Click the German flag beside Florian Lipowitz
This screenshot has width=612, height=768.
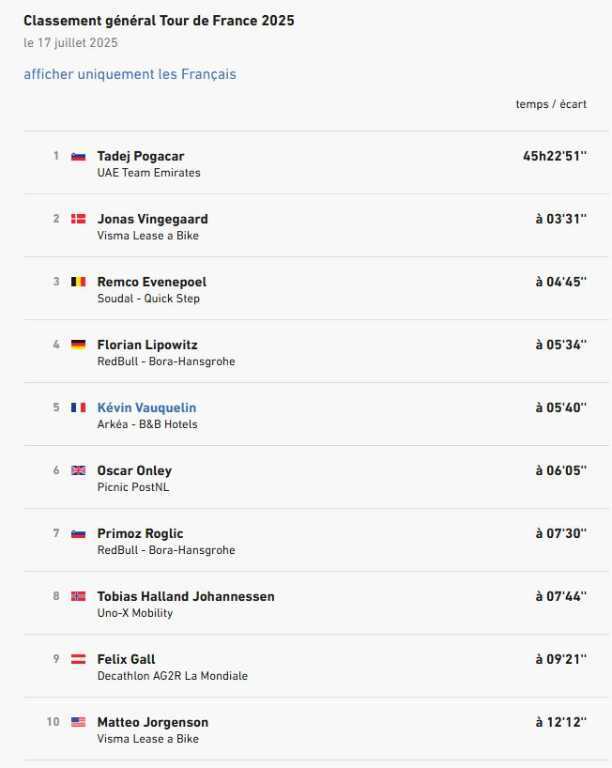click(78, 344)
